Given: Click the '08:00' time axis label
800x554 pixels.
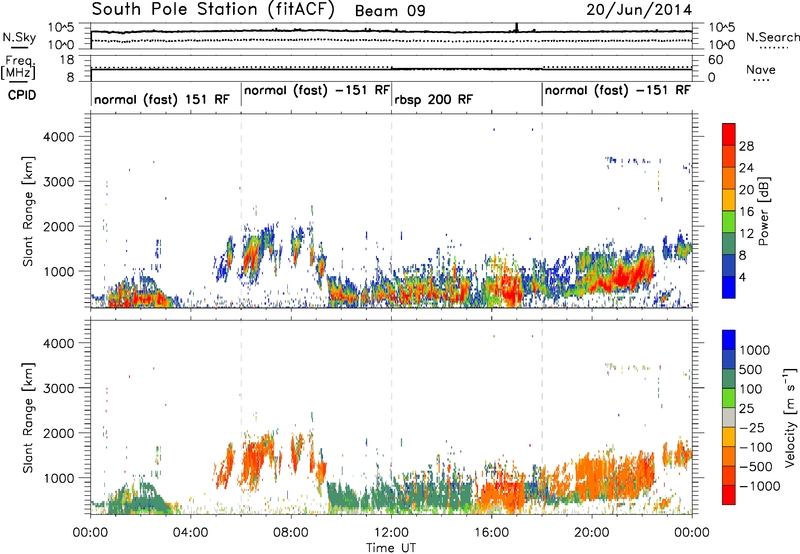Looking at the screenshot, I should (x=291, y=533).
